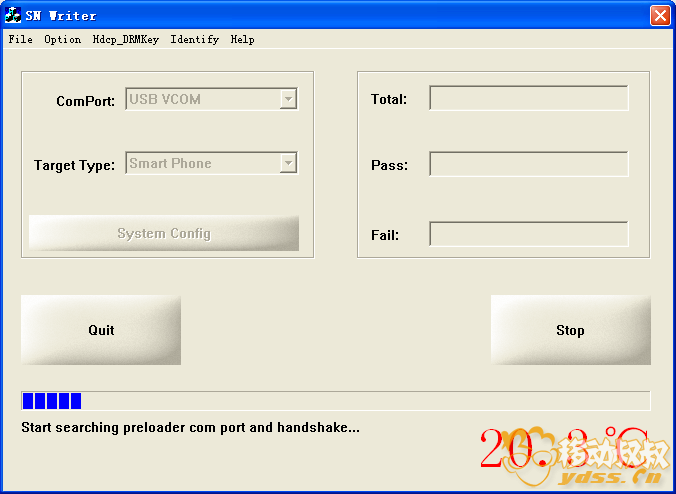
Task: Click the ydss.cn watermark logo
Action: (574, 453)
